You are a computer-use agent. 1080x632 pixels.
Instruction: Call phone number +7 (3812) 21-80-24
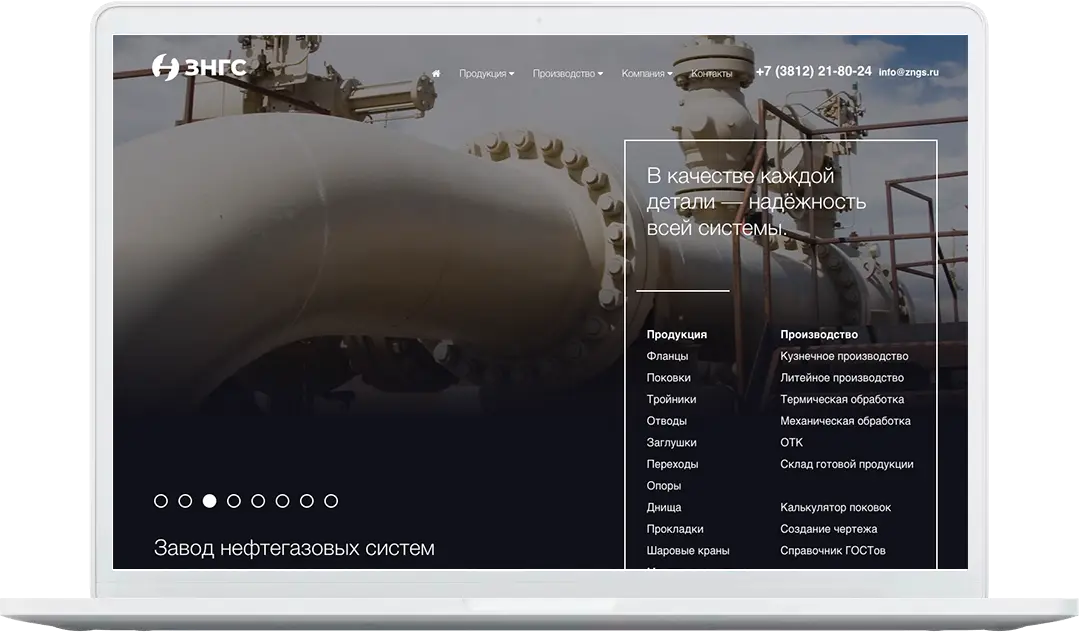click(x=813, y=72)
